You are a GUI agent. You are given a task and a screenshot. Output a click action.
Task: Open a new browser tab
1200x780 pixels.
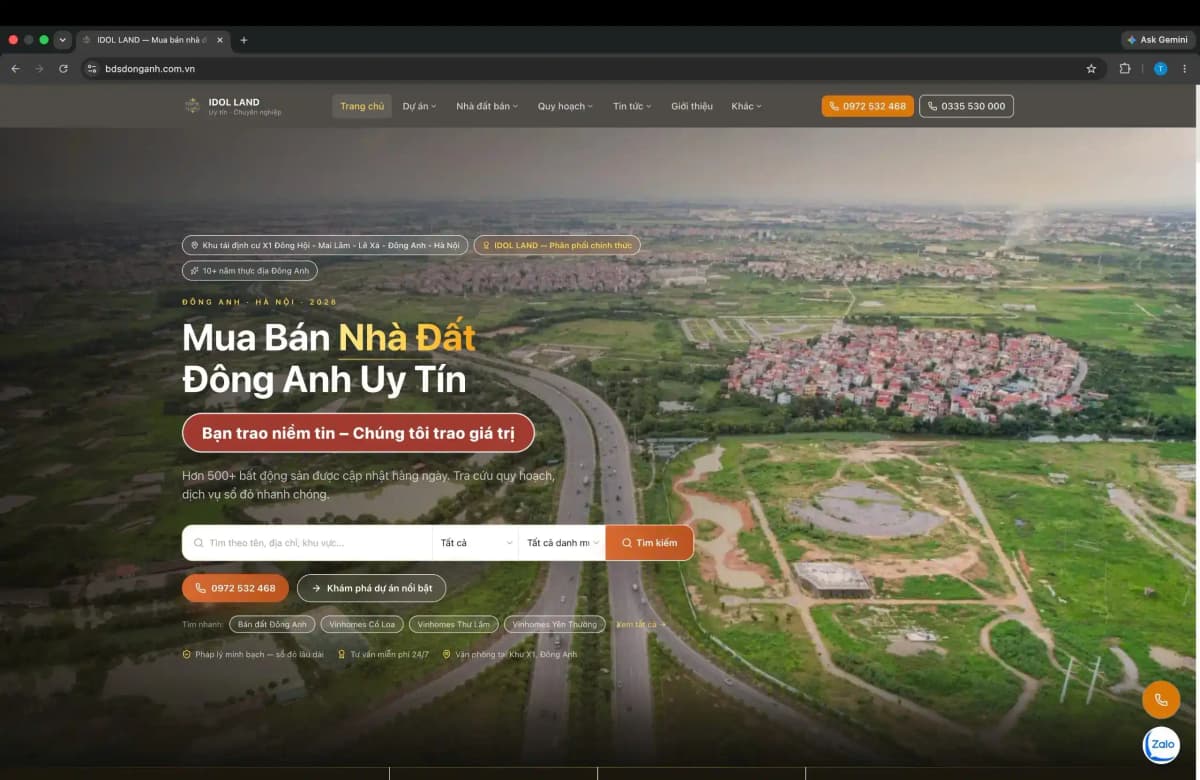243,40
